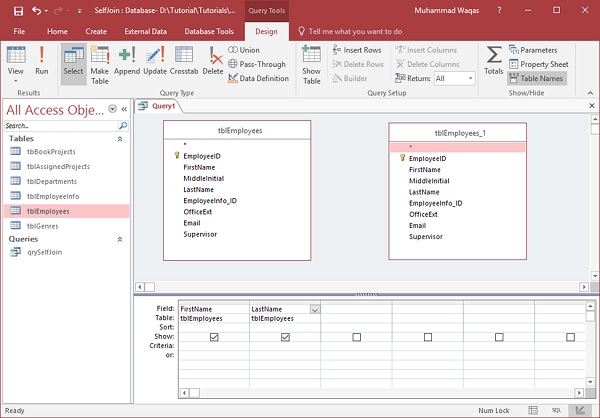Open the Return value dropdown

[470, 78]
